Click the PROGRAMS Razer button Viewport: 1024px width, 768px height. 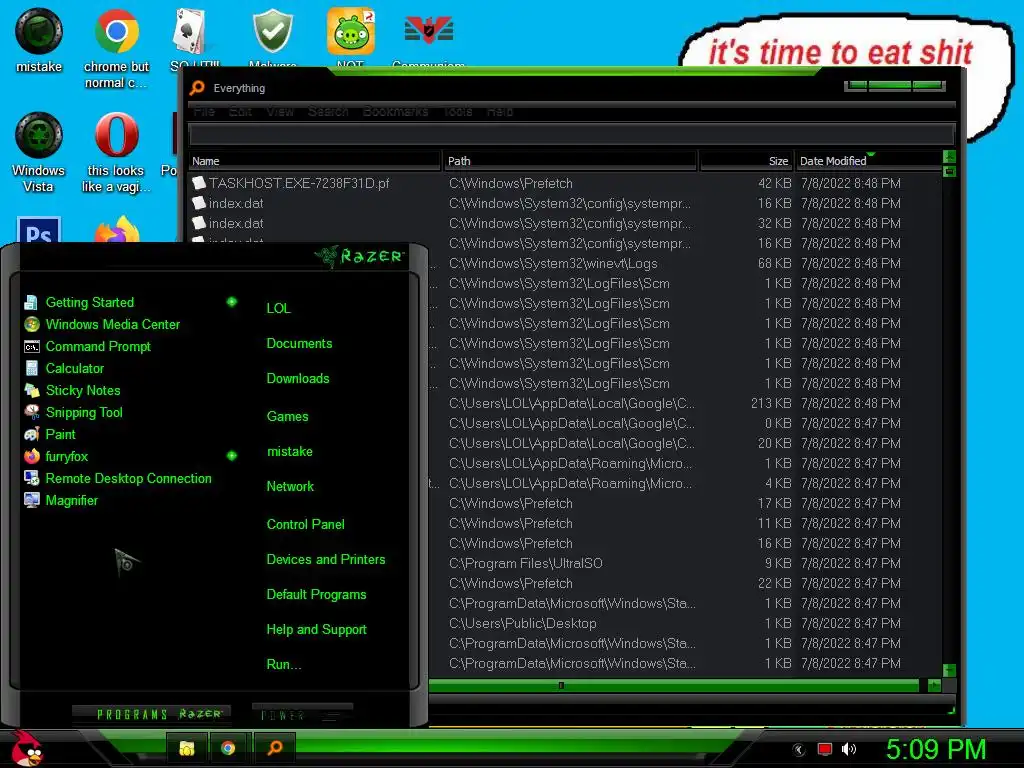(151, 714)
